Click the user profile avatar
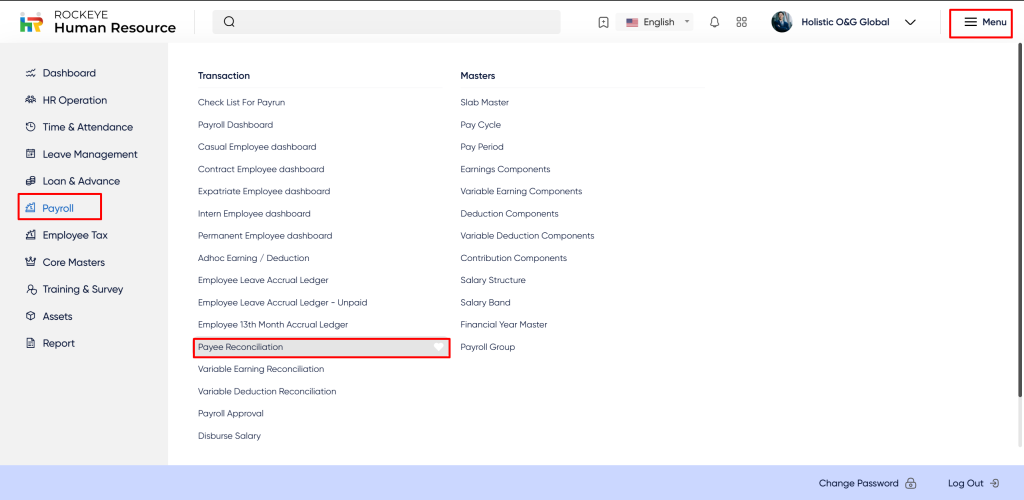The height and width of the screenshot is (500, 1024). point(782,22)
